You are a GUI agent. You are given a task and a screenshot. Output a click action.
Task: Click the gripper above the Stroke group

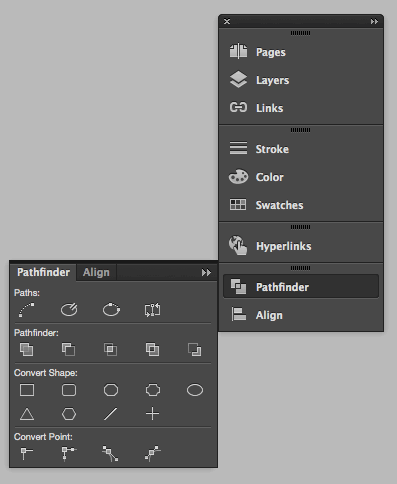(300, 130)
